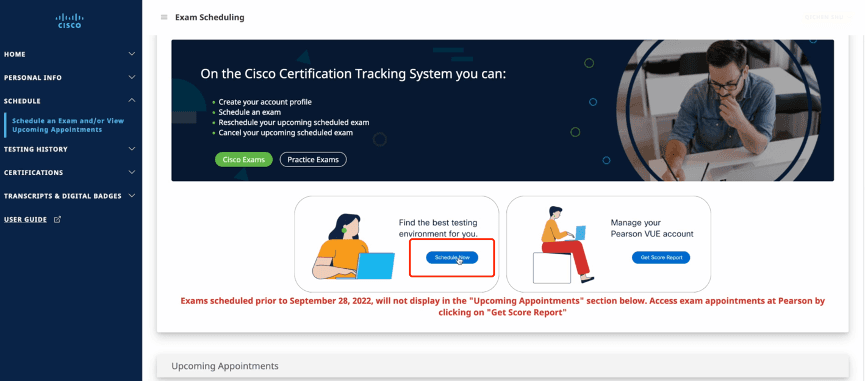This screenshot has width=866, height=381.
Task: Click banner heading 'On the Cisco Certification Tracking System'
Action: pyautogui.click(x=353, y=74)
